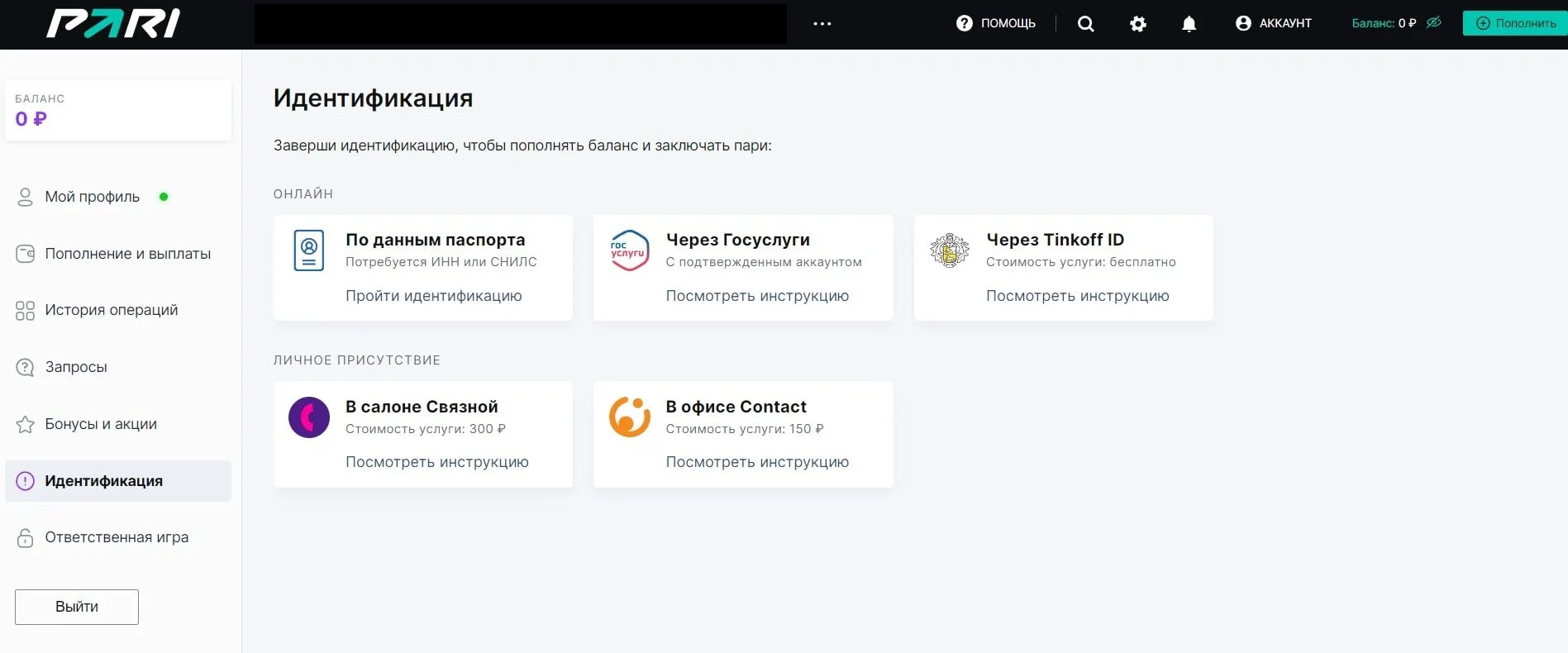This screenshot has height=653, width=1568.
Task: Open the search magnifier icon
Action: pos(1085,24)
